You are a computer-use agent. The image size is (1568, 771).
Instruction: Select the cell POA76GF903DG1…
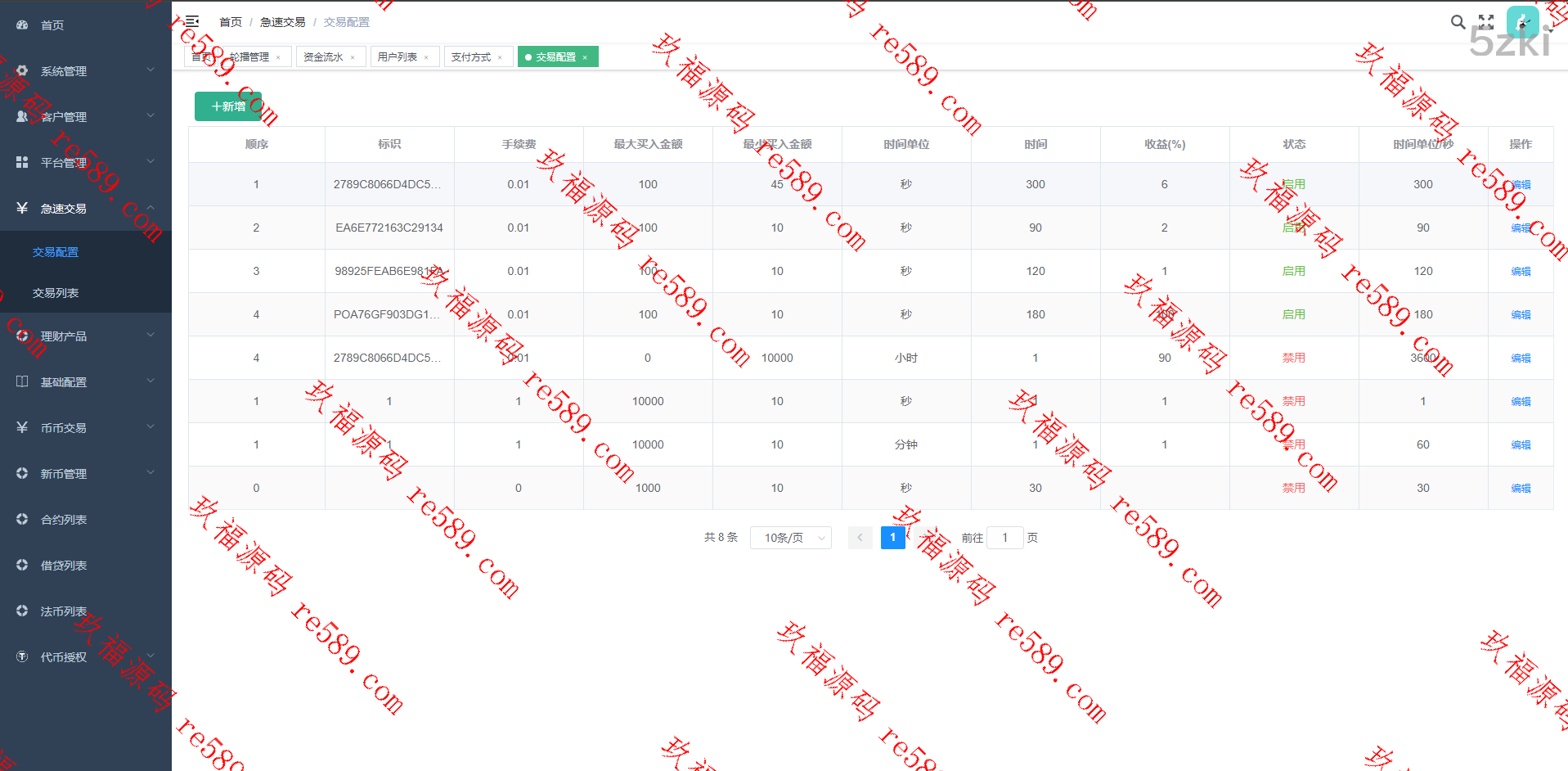[x=388, y=314]
